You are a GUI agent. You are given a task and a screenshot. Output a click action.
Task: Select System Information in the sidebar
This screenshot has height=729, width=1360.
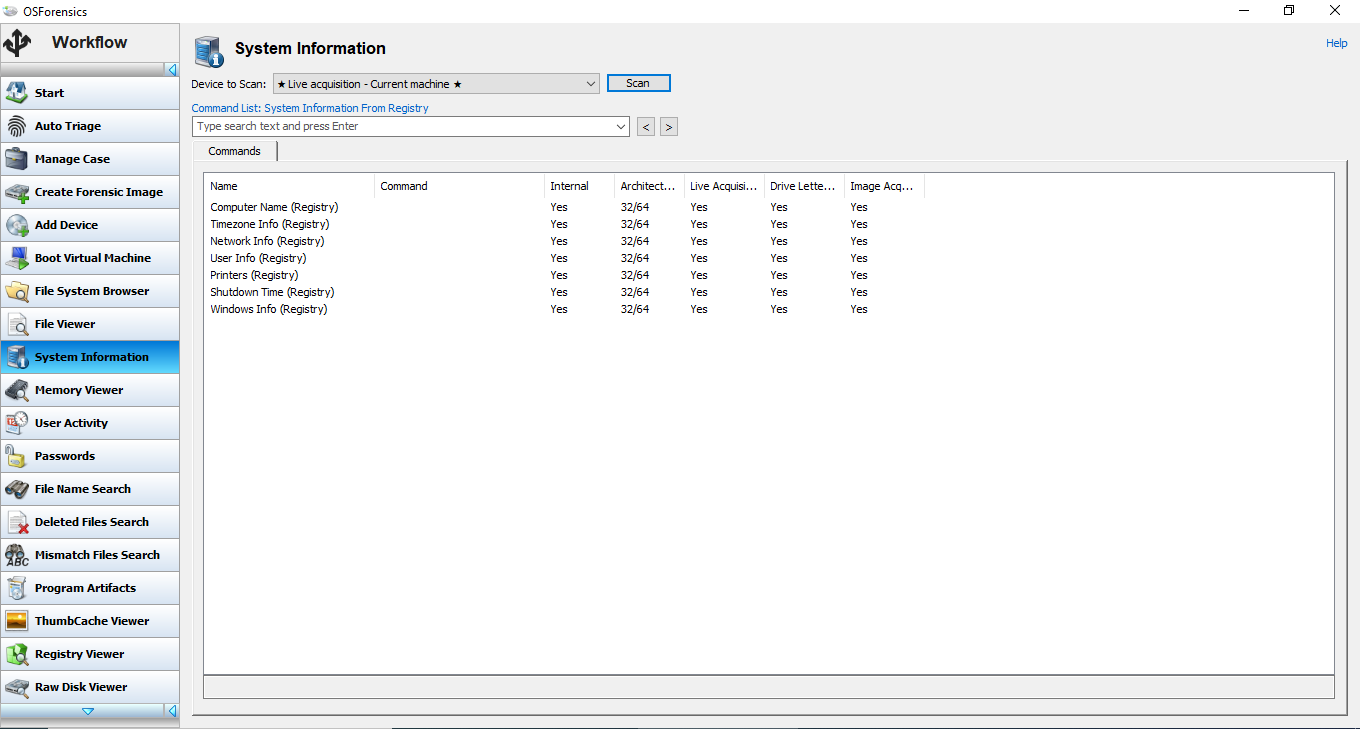90,357
